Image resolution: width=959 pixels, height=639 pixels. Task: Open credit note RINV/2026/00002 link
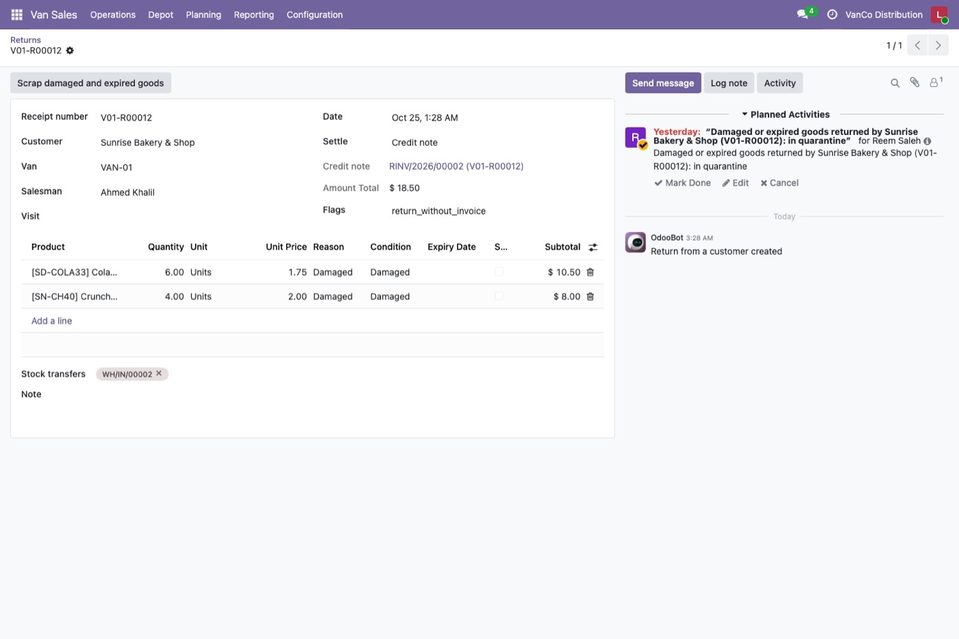(x=456, y=166)
